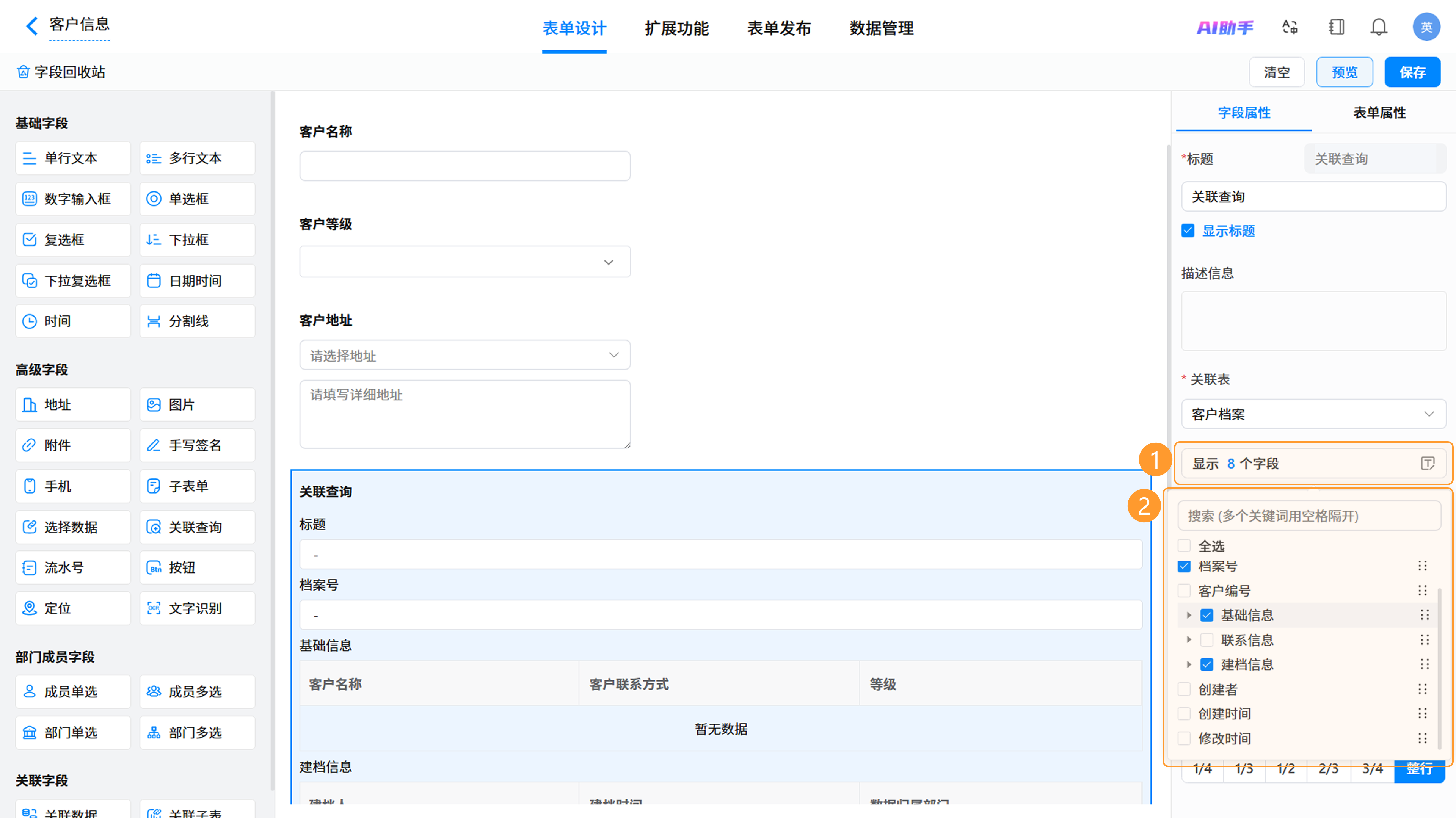Select the 多行文本 field component
This screenshot has width=1456, height=818.
[197, 158]
